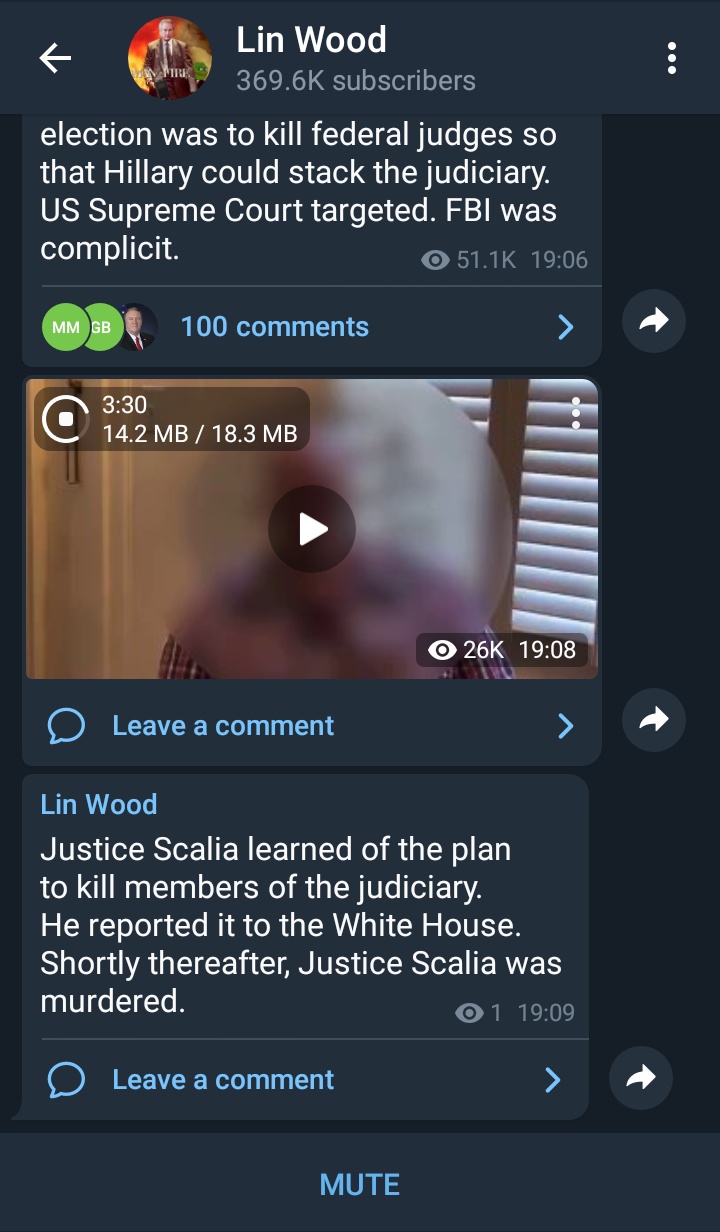Go back using the arrow icon
This screenshot has height=1232, width=720.
[55, 58]
